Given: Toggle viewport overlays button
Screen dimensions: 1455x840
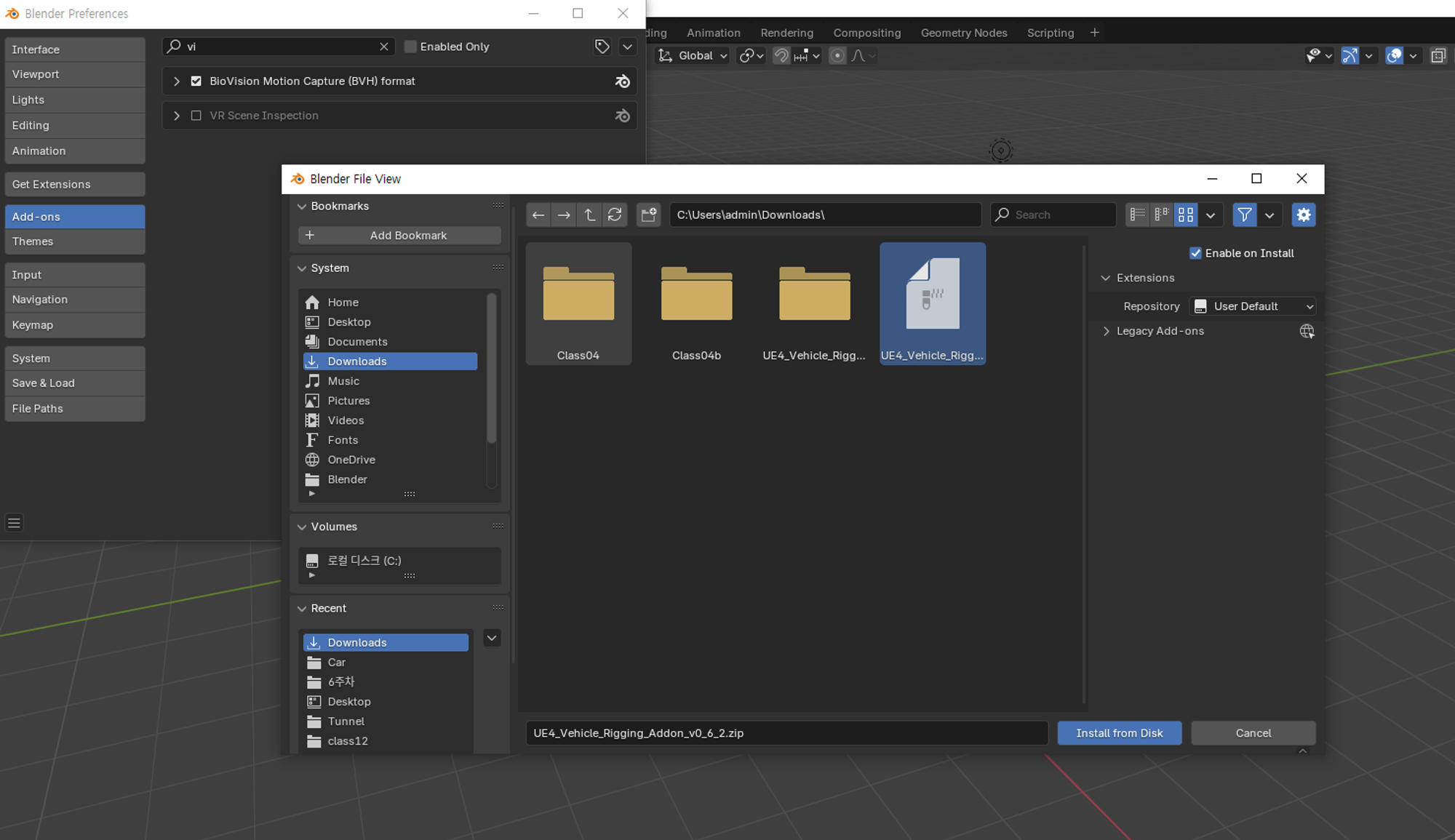Looking at the screenshot, I should [1394, 55].
